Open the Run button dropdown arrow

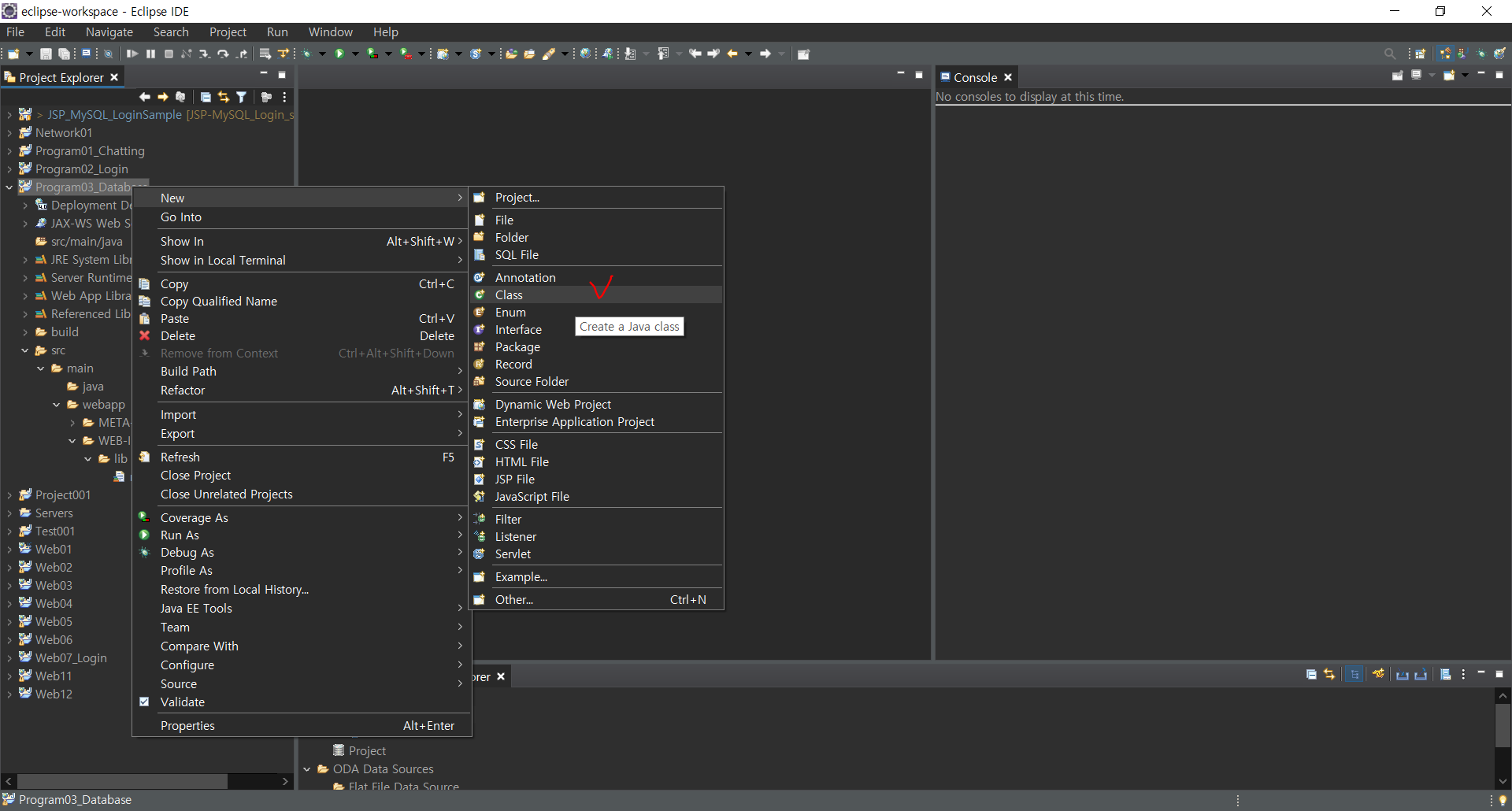pos(355,54)
